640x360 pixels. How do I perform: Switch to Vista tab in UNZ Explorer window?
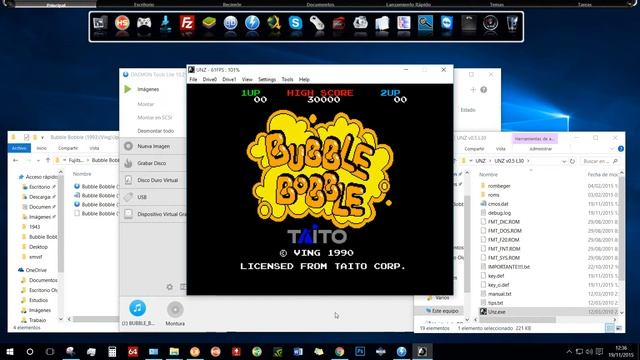[x=501, y=149]
